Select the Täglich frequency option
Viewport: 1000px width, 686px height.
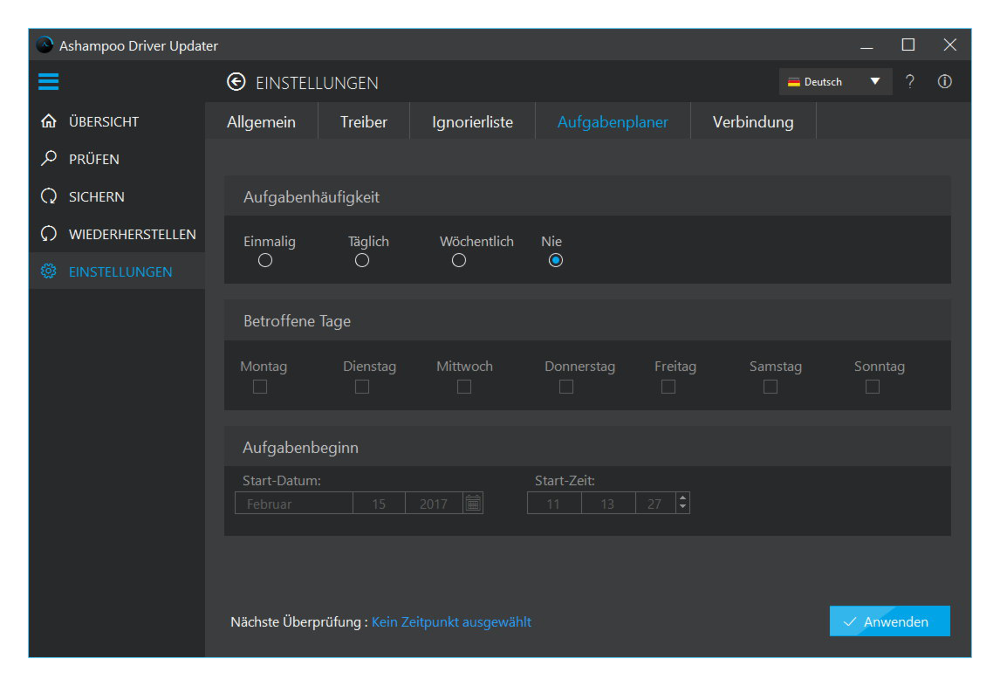(362, 260)
